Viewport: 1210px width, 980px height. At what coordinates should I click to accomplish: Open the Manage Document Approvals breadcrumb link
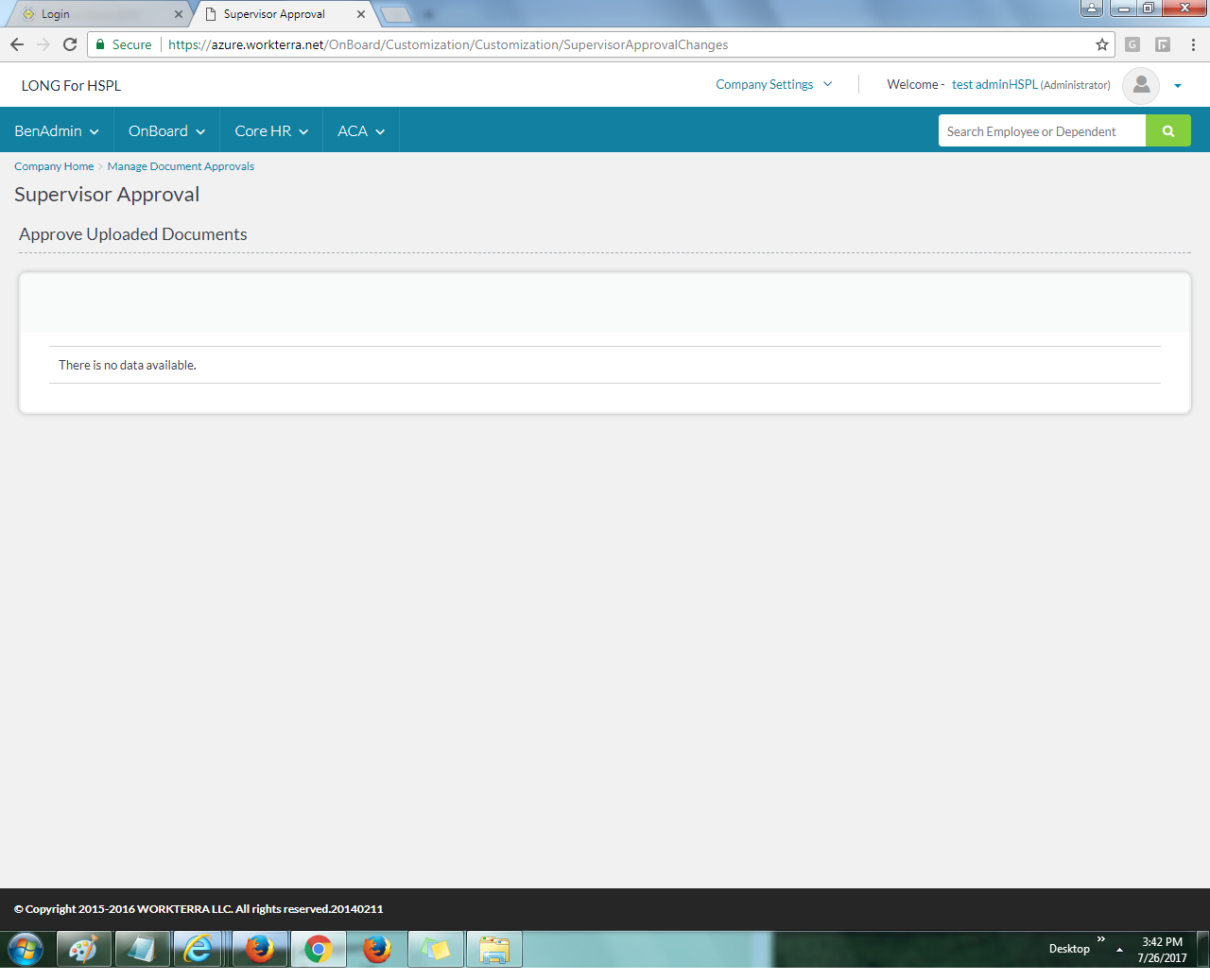point(181,166)
